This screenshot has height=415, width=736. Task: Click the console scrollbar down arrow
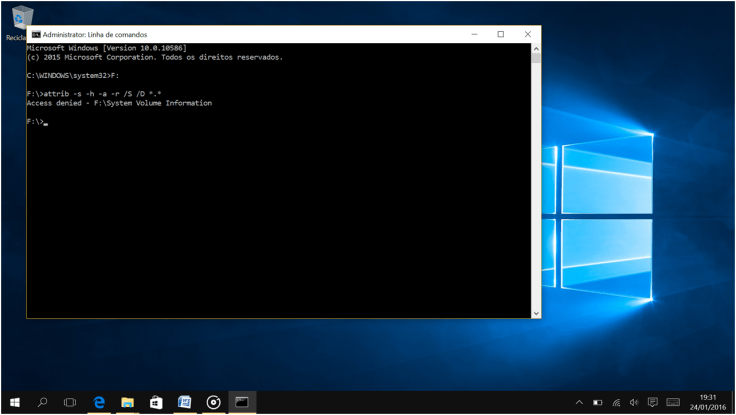(536, 312)
